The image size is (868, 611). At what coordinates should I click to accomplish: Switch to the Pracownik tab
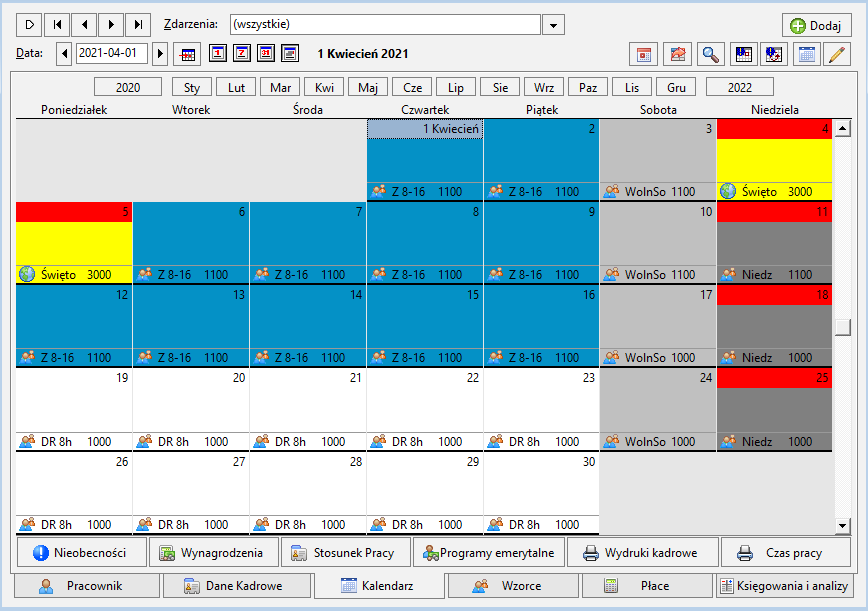point(86,586)
